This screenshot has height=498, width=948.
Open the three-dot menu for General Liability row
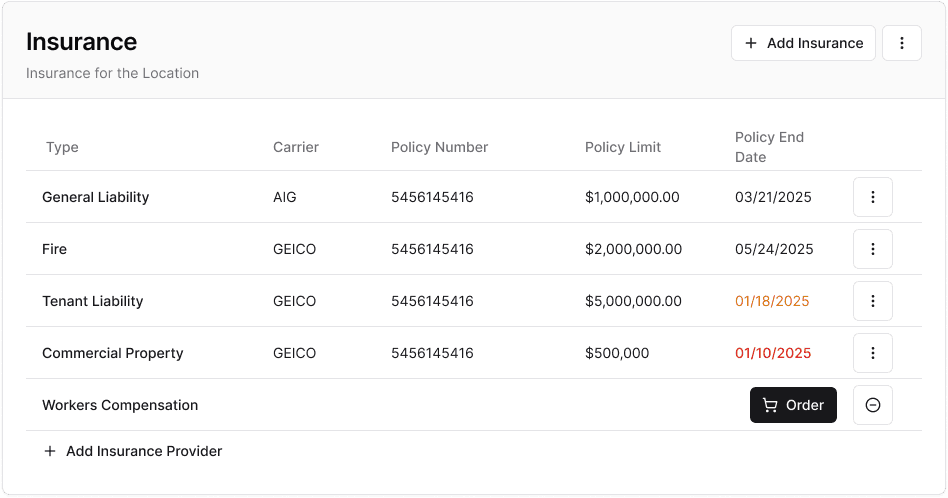click(x=872, y=197)
